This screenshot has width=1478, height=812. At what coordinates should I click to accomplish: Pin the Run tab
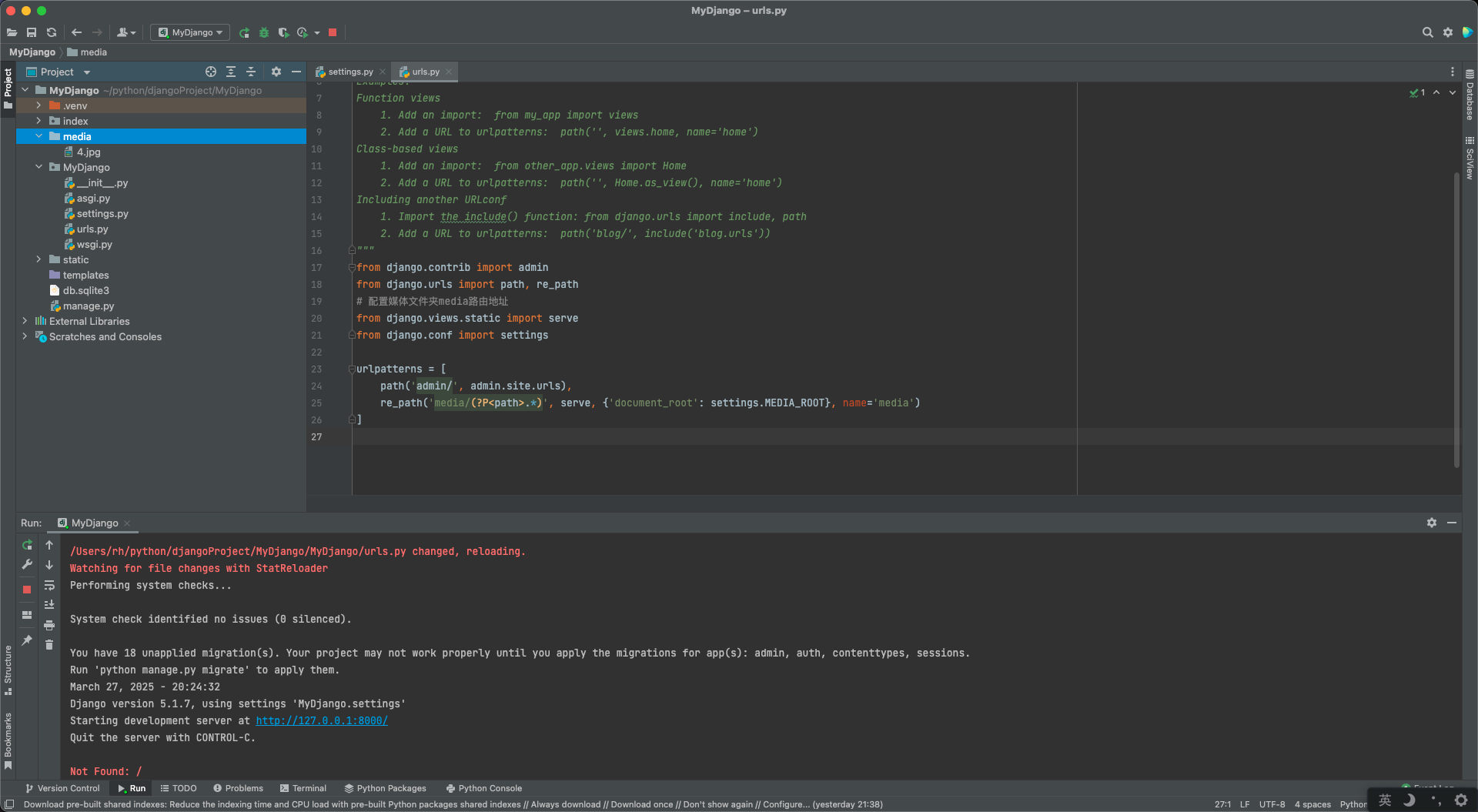(x=27, y=640)
